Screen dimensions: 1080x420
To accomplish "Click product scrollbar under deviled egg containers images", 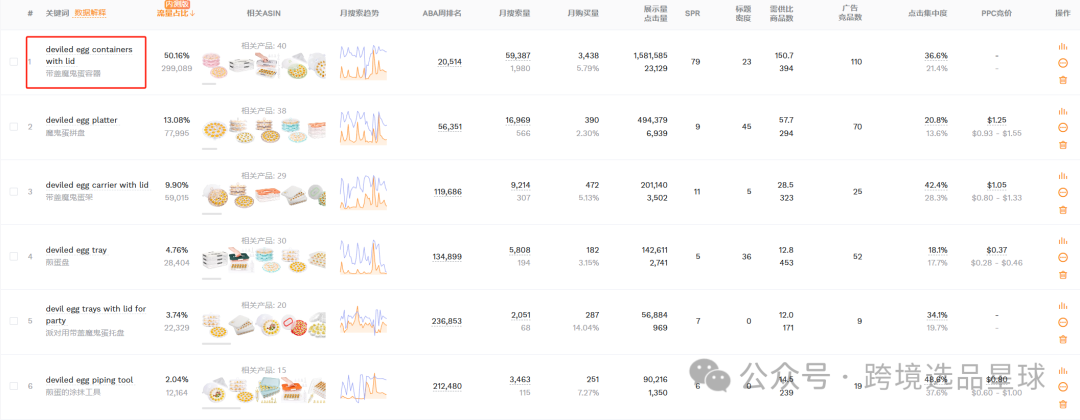I will [209, 84].
